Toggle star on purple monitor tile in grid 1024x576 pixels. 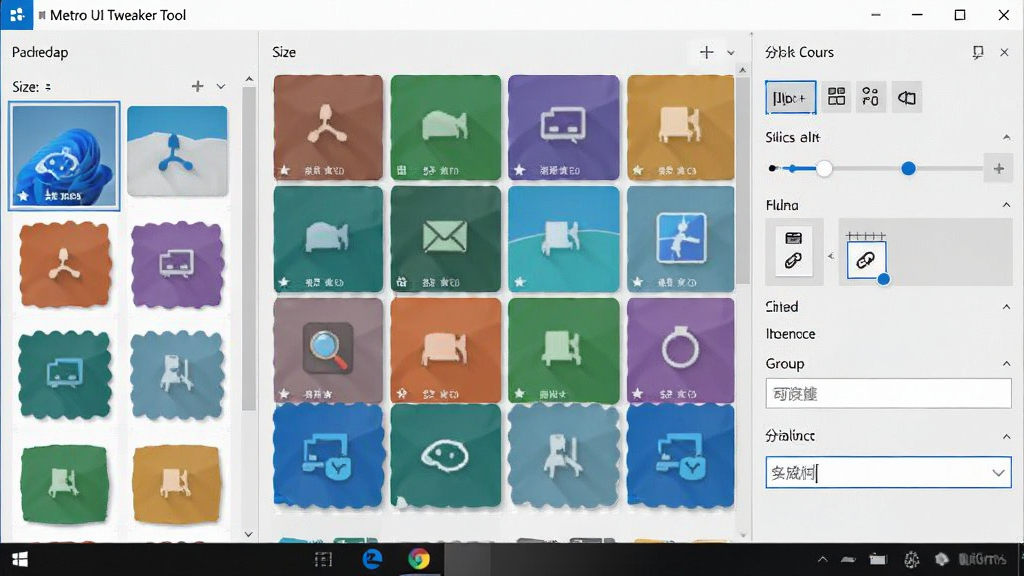(519, 170)
